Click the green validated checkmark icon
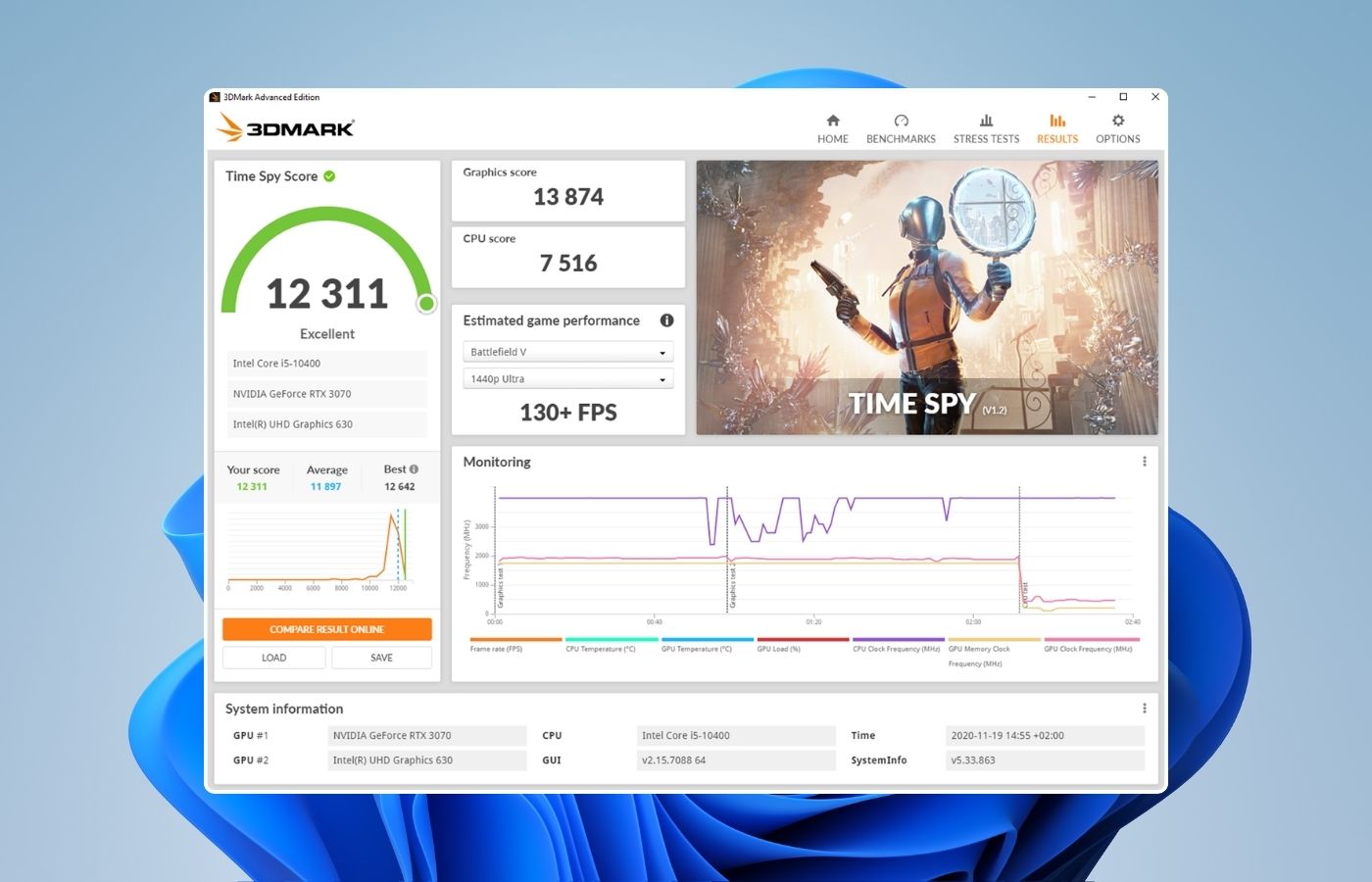The height and width of the screenshot is (882, 1372). [329, 176]
